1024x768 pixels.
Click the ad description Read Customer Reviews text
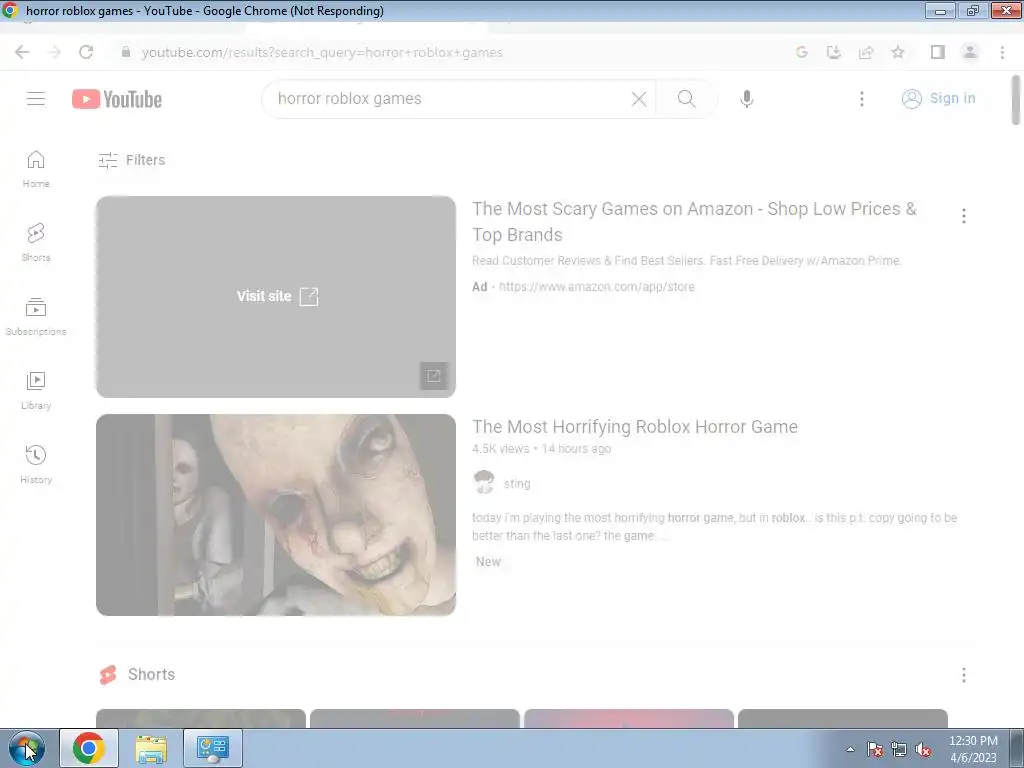686,261
